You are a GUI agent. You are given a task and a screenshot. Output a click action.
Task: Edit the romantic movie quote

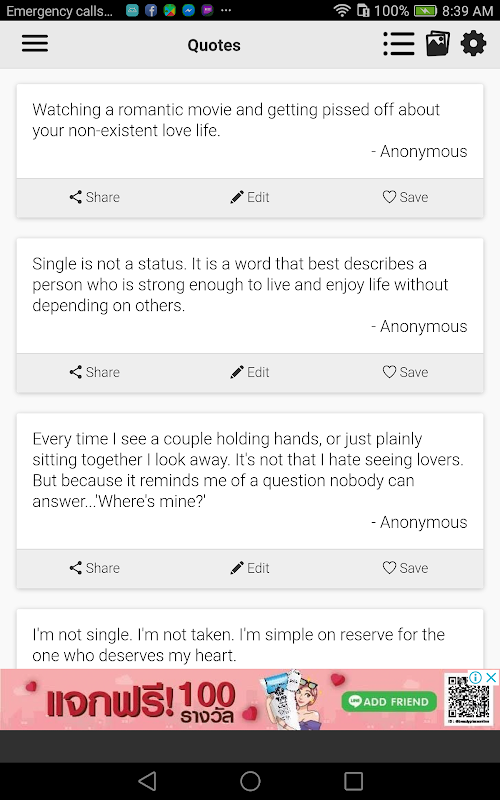pos(250,197)
